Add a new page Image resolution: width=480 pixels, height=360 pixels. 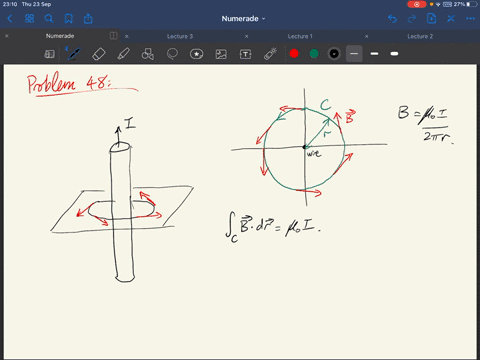[431, 19]
